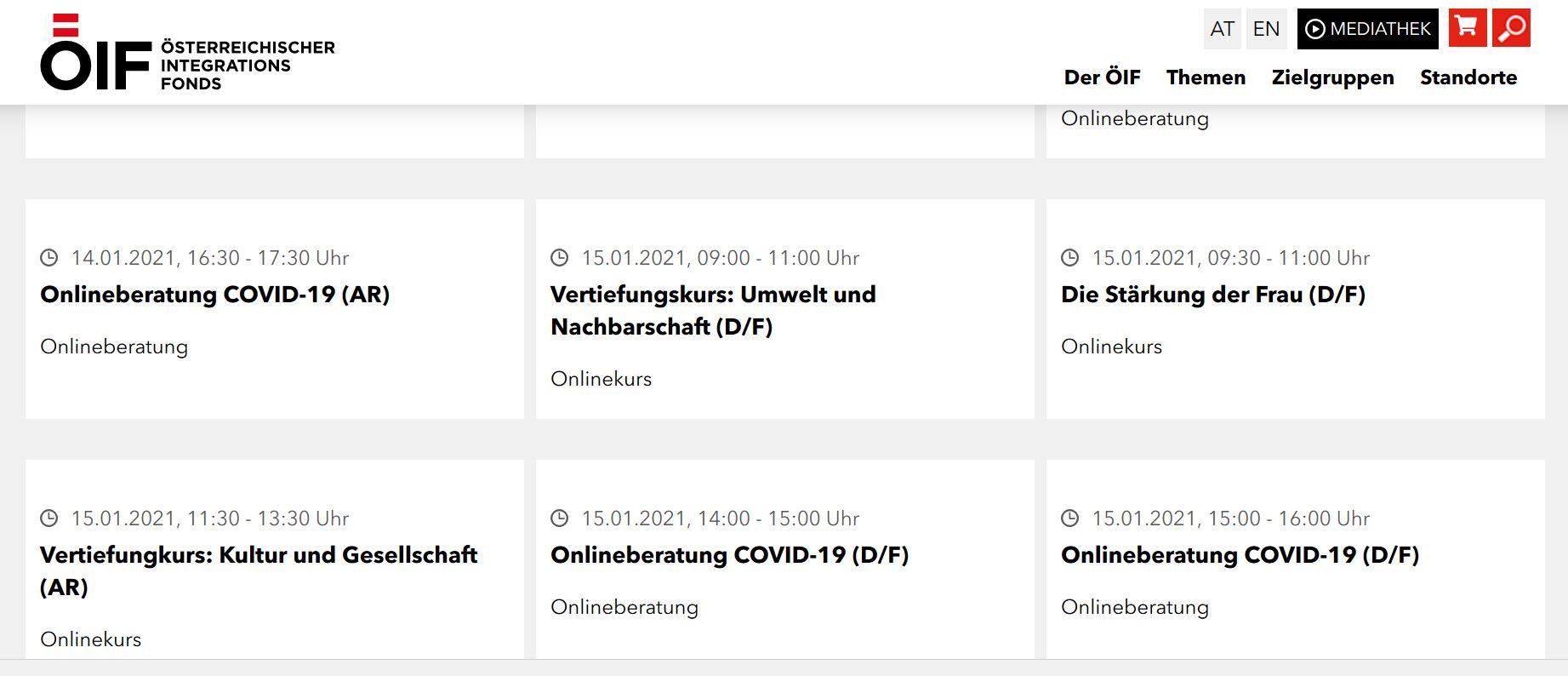Click clock icon beside 15.01.2021, 09:30 event
1568x676 pixels.
point(1069,257)
